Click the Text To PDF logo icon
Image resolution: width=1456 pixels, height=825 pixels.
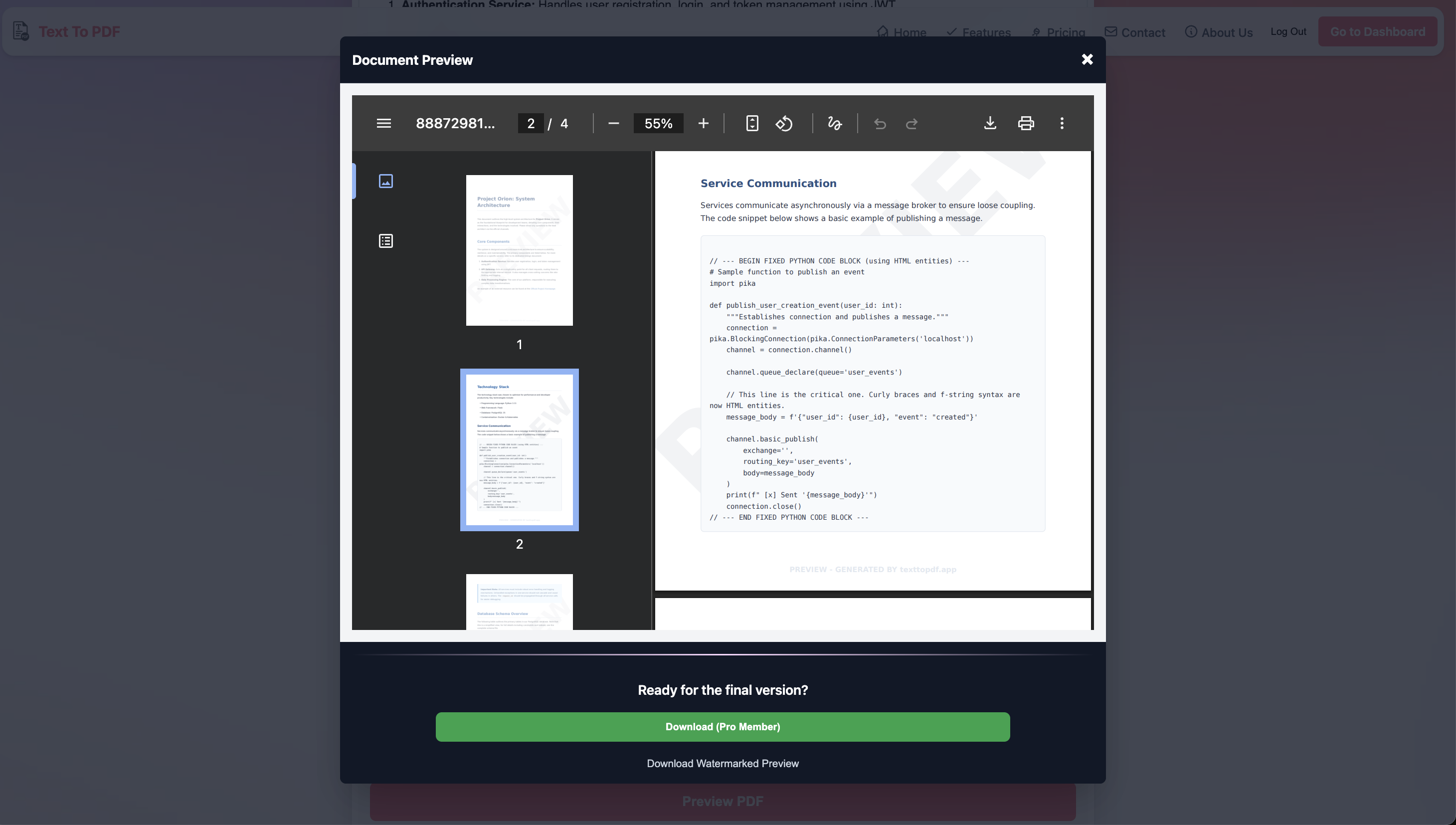click(x=21, y=31)
